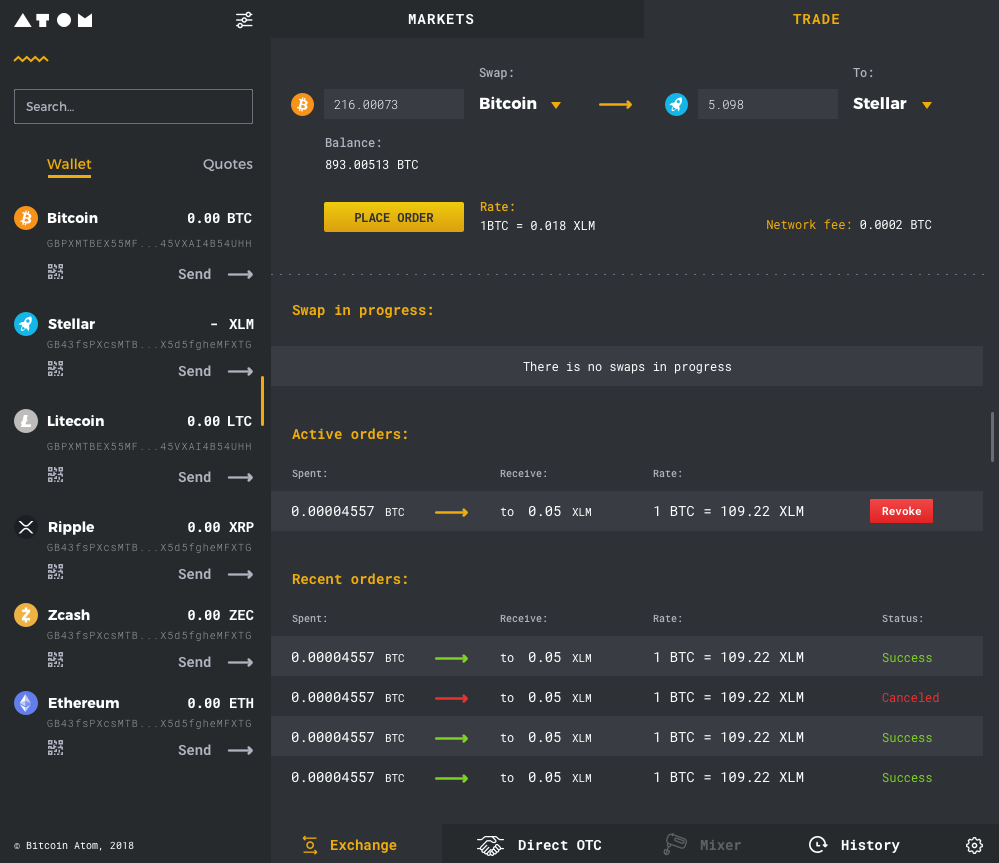Click the Stellar wallet address text
The height and width of the screenshot is (863, 999).
click(x=149, y=345)
